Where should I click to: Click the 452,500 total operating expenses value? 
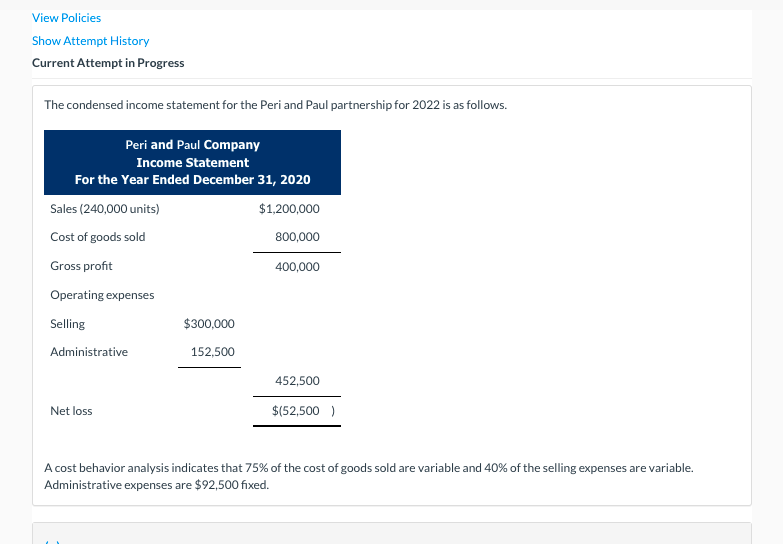(297, 381)
